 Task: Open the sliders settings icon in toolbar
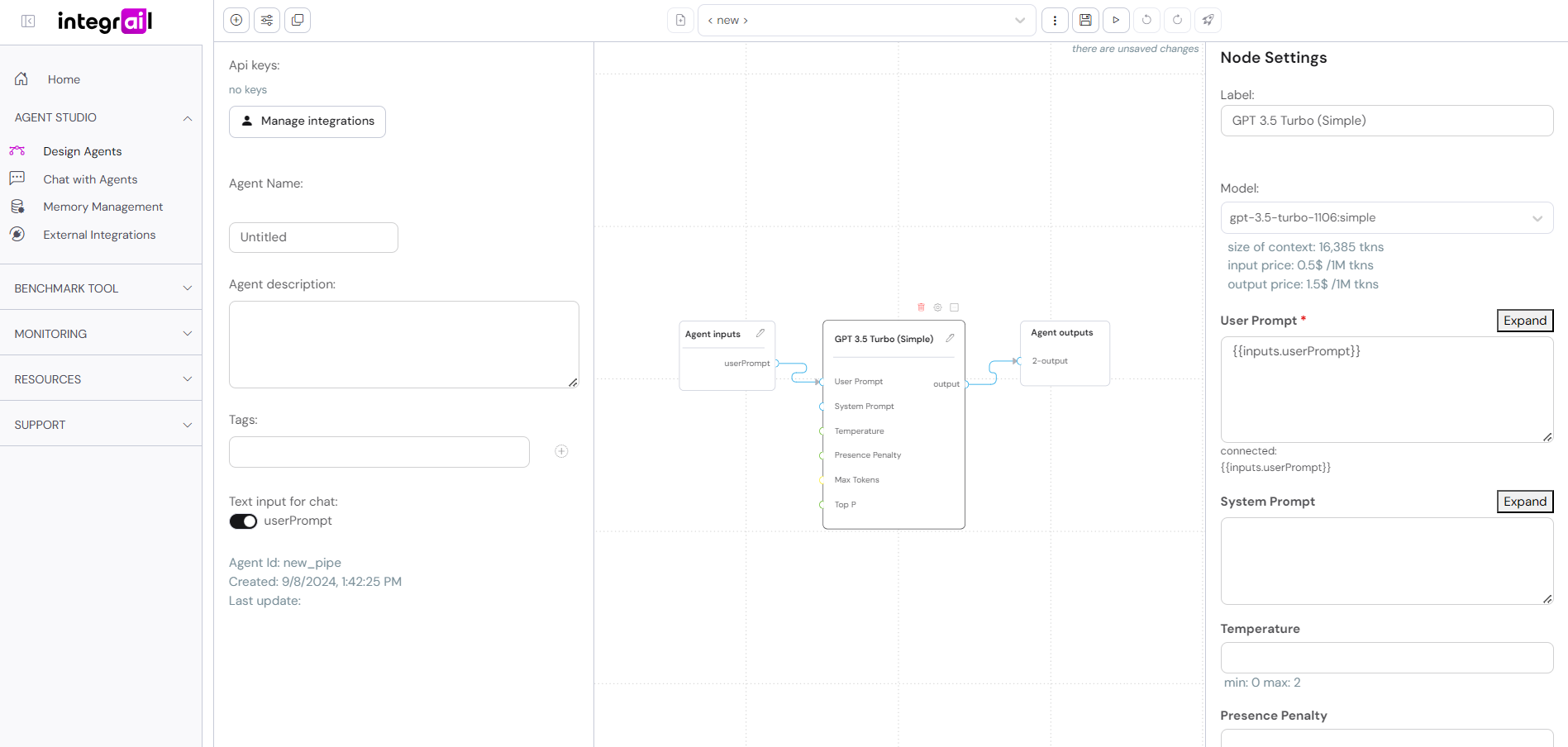pos(267,20)
